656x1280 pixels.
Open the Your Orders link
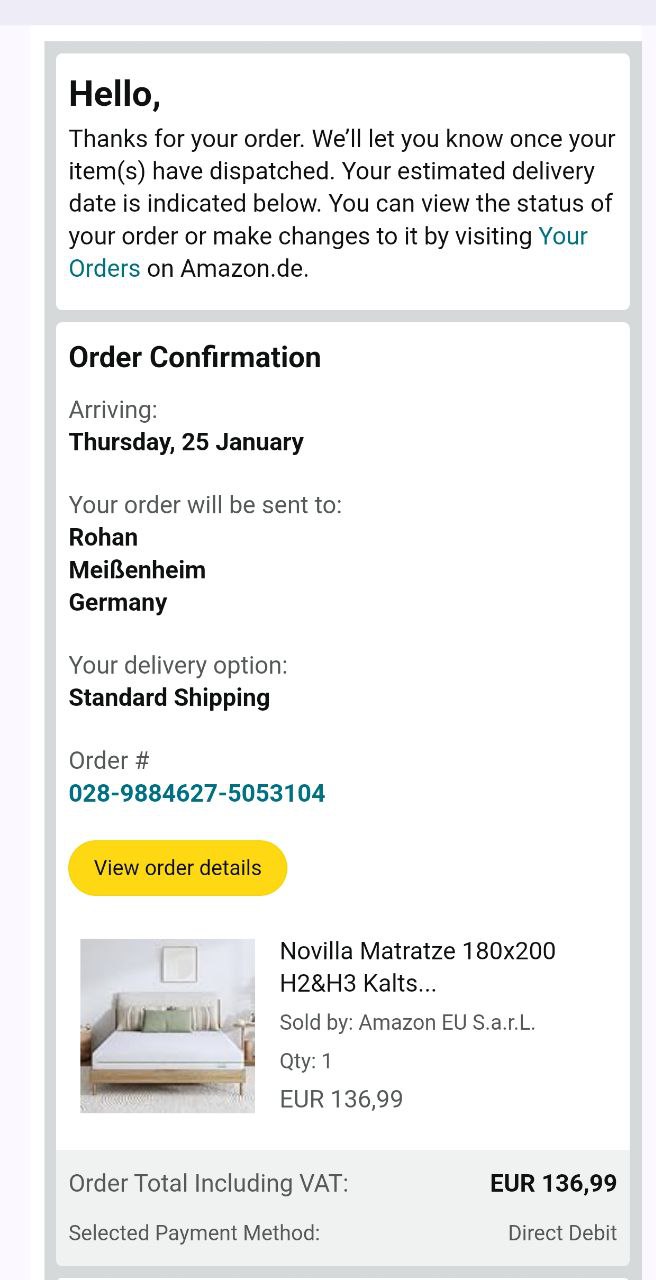[562, 237]
